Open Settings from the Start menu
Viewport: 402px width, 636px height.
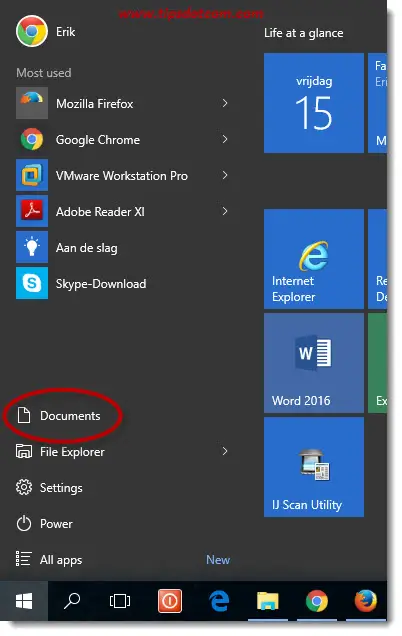49,488
